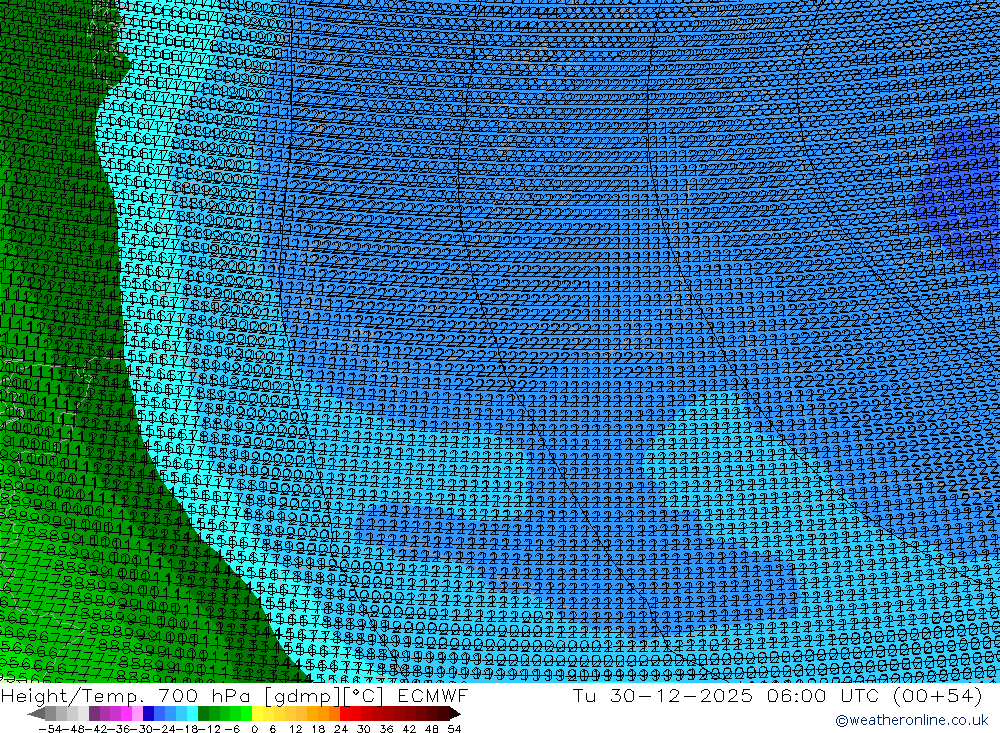This screenshot has height=733, width=1000.
Task: Click the 'Tu 30-12-2025 06:00 UTC' timestamp
Action: click(728, 695)
